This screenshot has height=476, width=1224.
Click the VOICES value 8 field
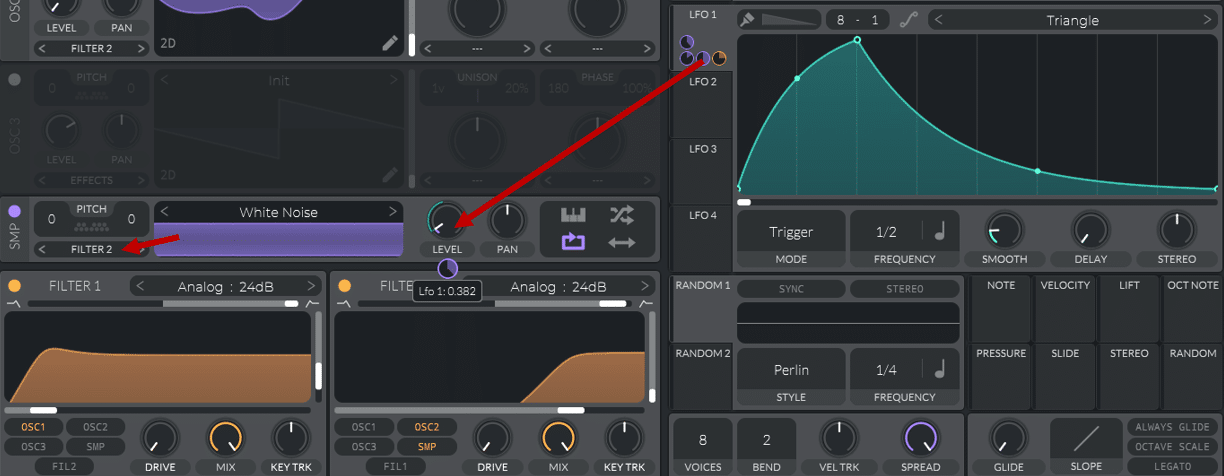click(703, 439)
